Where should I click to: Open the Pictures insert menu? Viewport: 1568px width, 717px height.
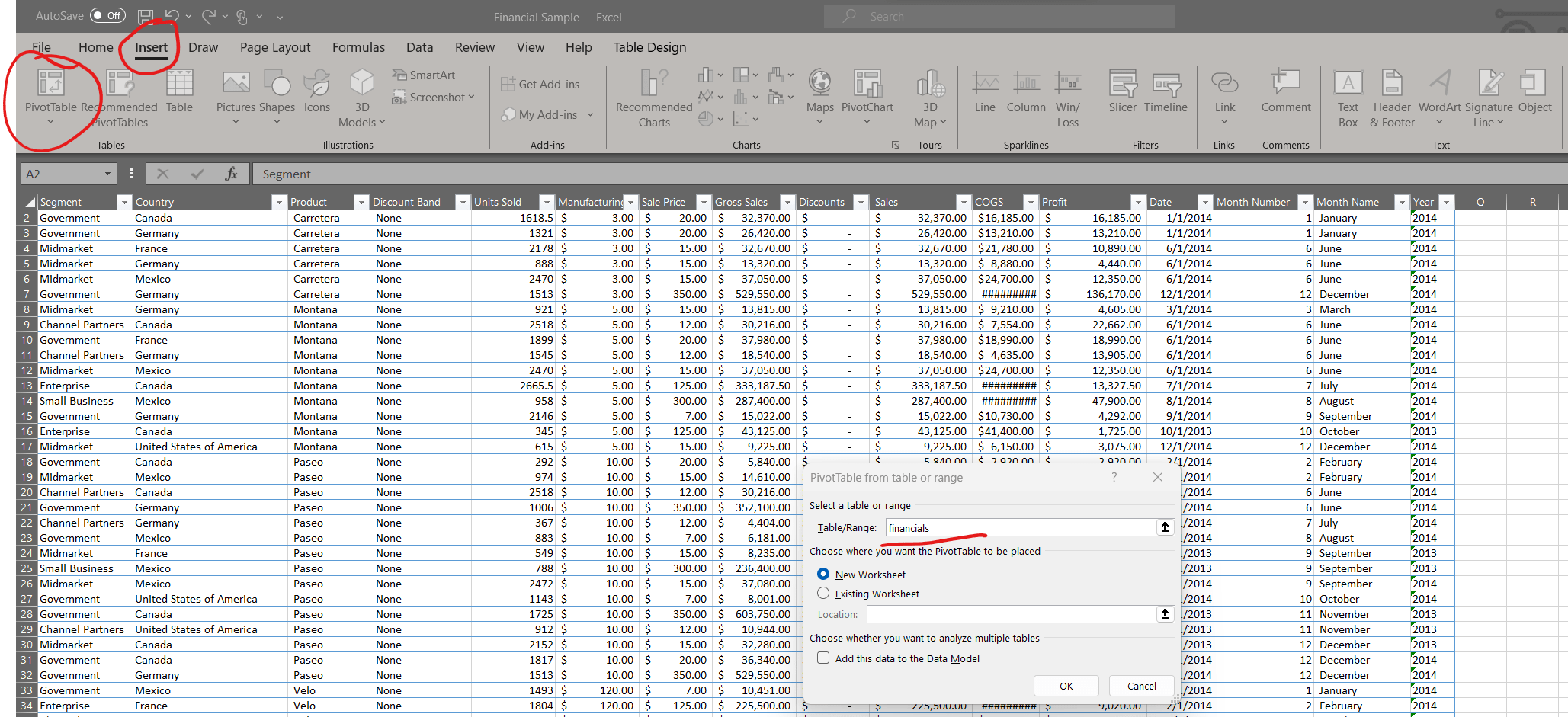(x=236, y=97)
